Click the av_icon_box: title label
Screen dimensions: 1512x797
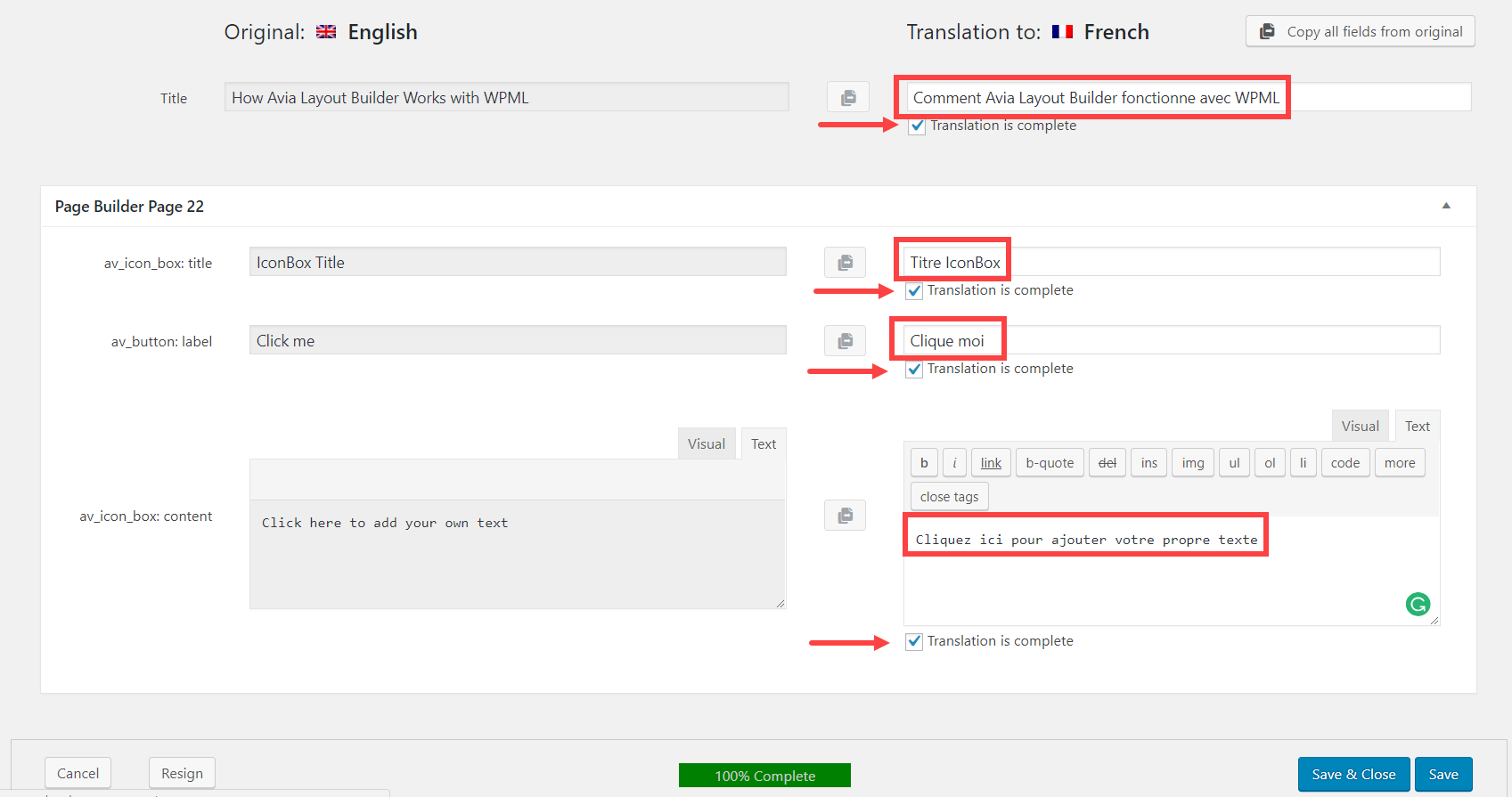coord(158,263)
